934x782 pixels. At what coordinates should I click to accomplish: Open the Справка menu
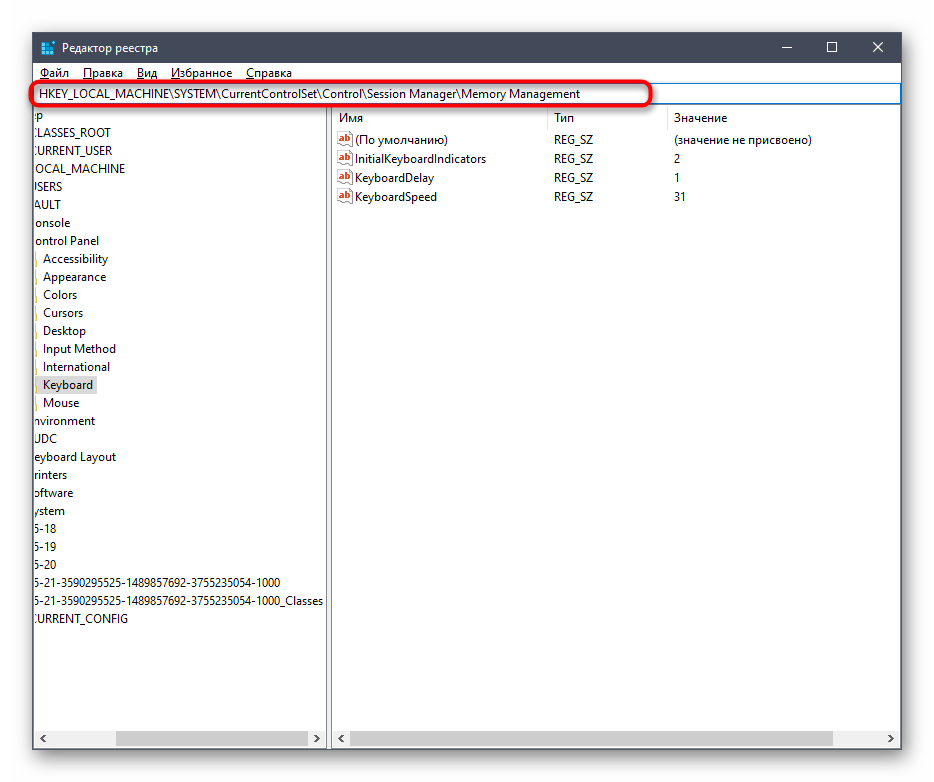click(x=268, y=73)
